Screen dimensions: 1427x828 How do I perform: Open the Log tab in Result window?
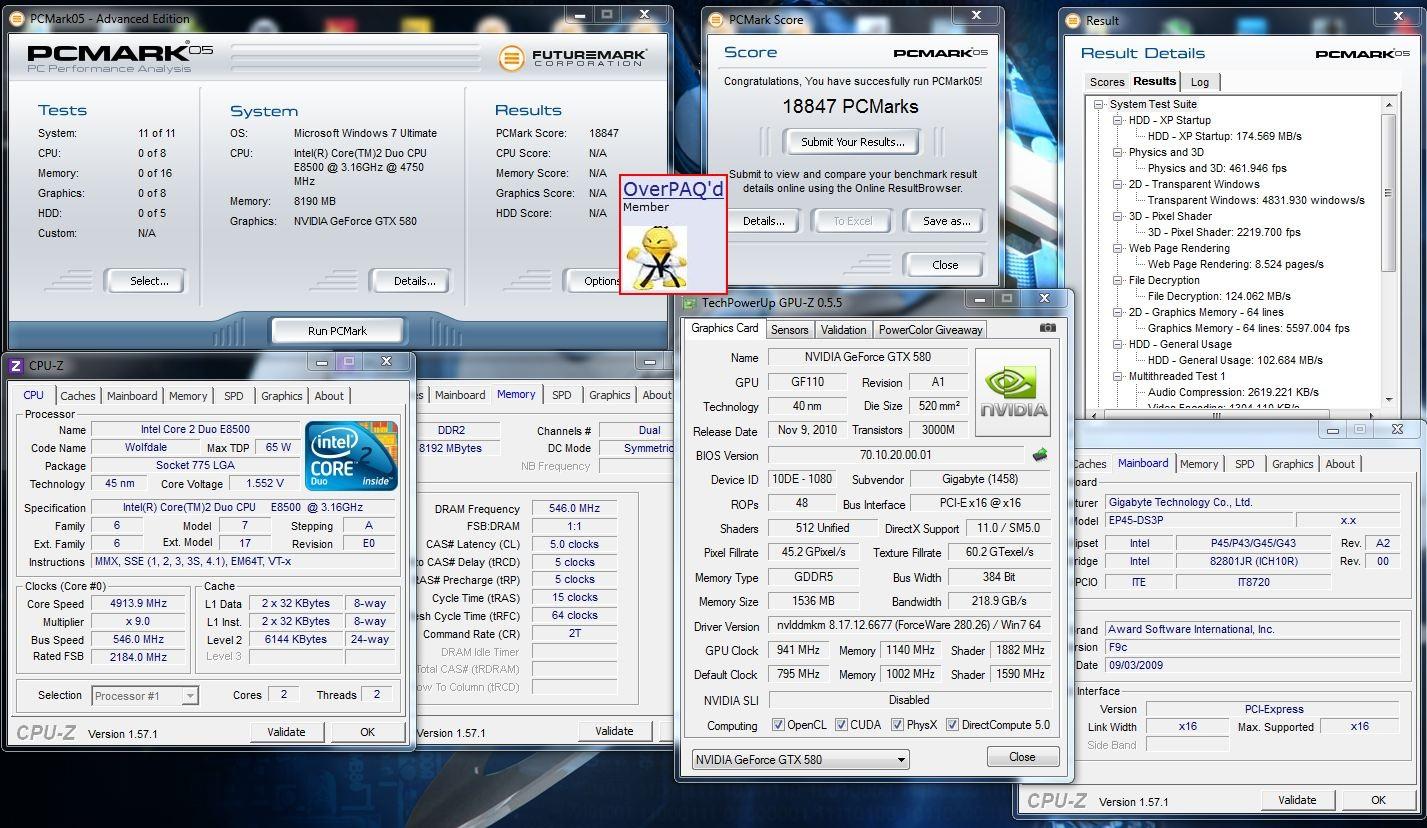tap(1200, 82)
